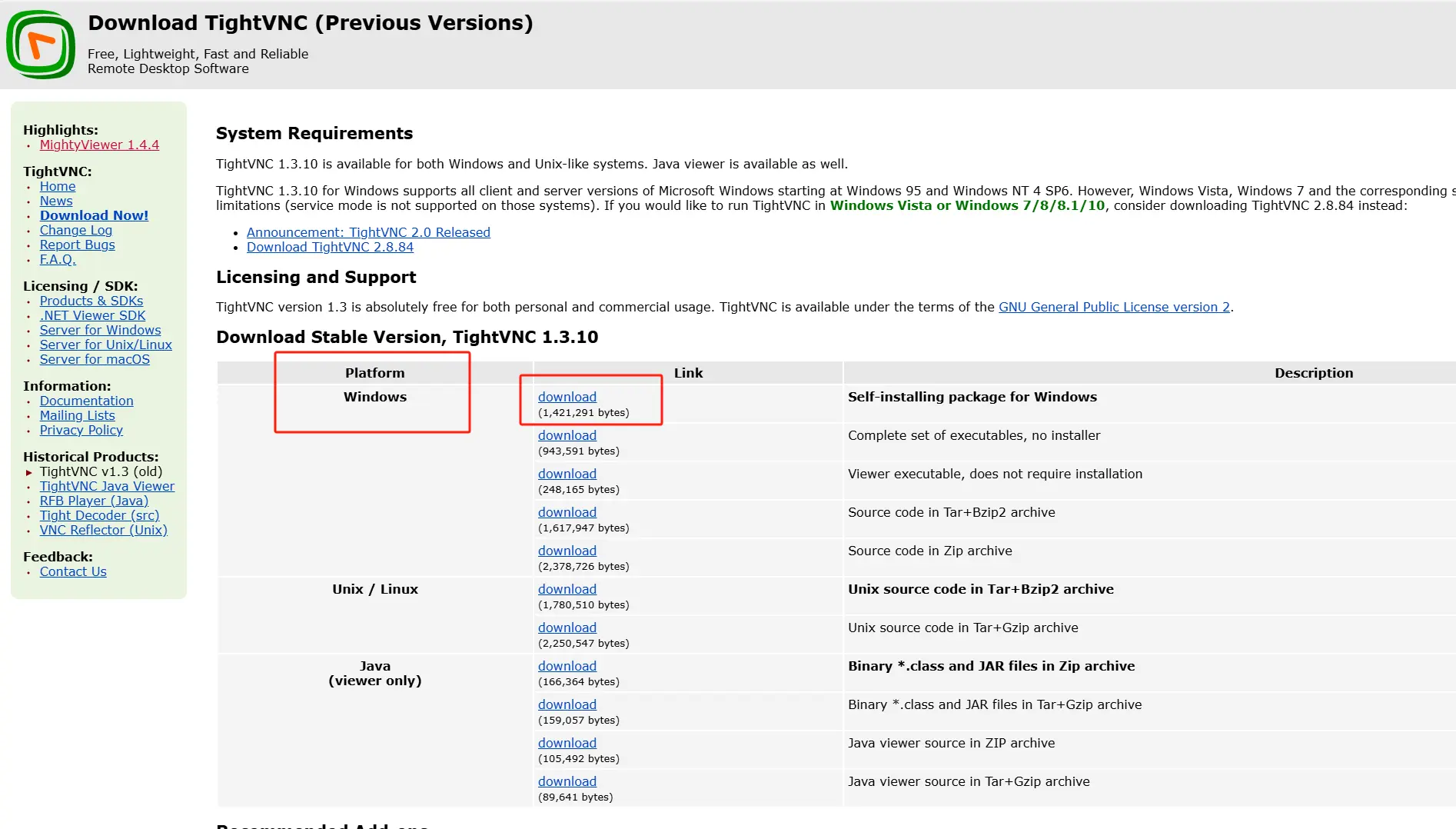Click 'Windows Vista or Windows 7/8/8.1/10' green text
The width and height of the screenshot is (1456, 829).
[967, 205]
